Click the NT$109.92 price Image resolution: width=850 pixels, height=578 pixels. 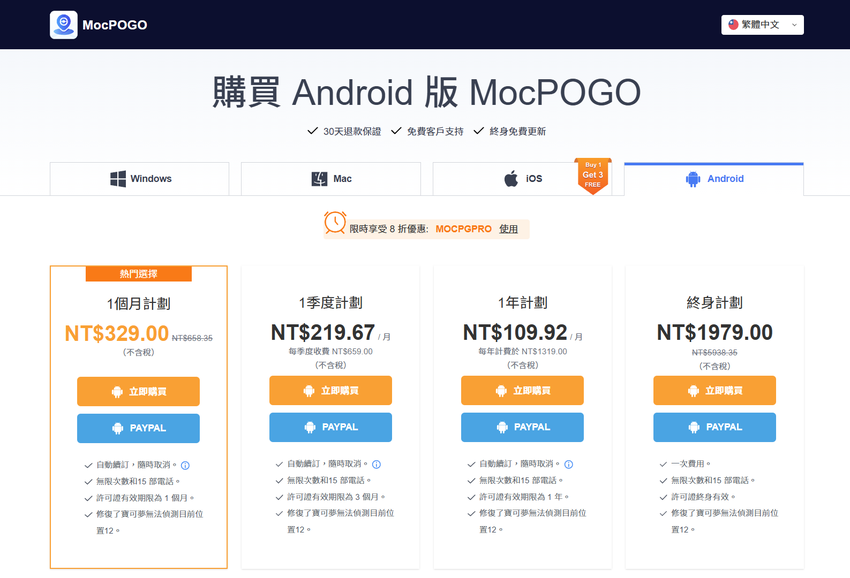(515, 332)
